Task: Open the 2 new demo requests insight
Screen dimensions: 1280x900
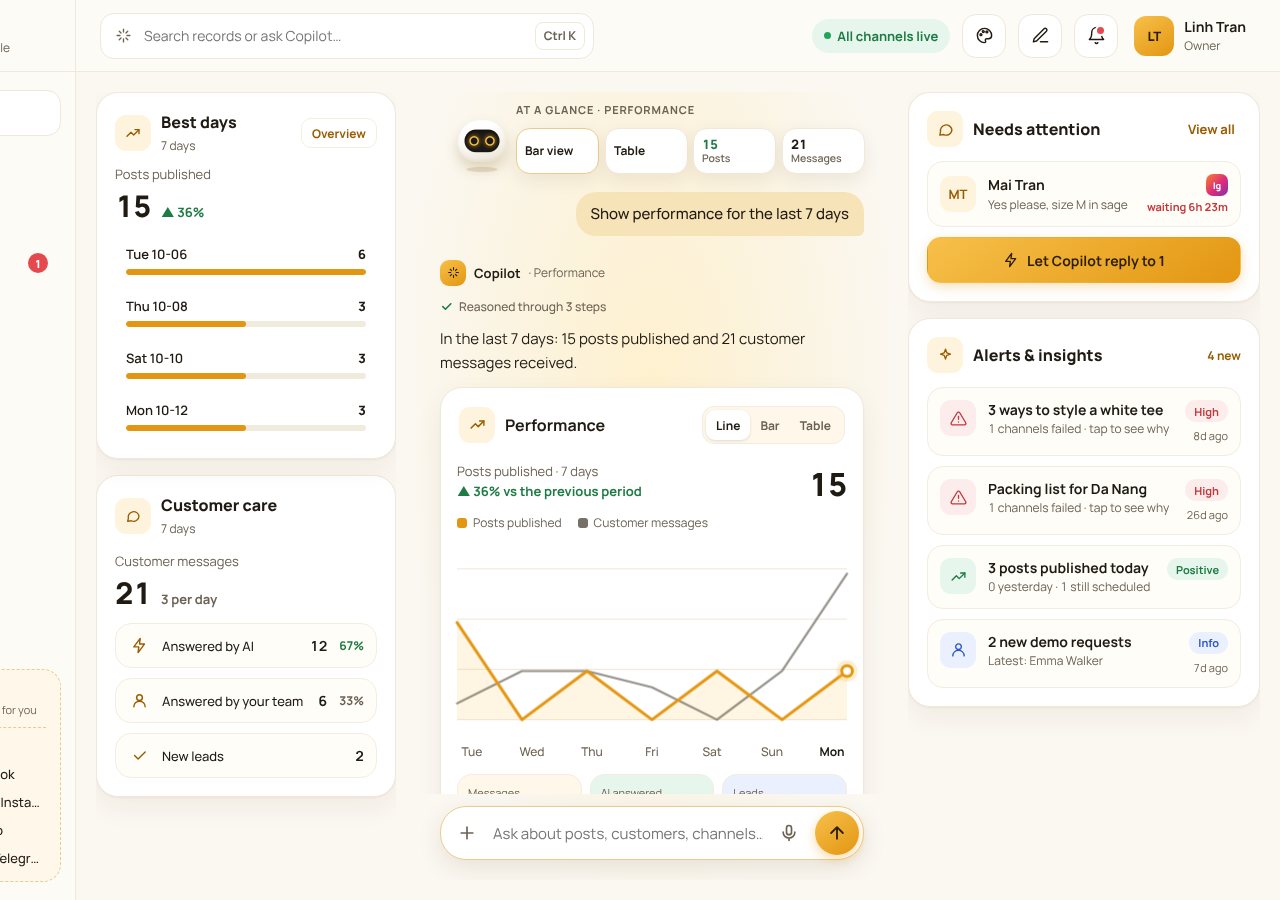Action: coord(1084,653)
